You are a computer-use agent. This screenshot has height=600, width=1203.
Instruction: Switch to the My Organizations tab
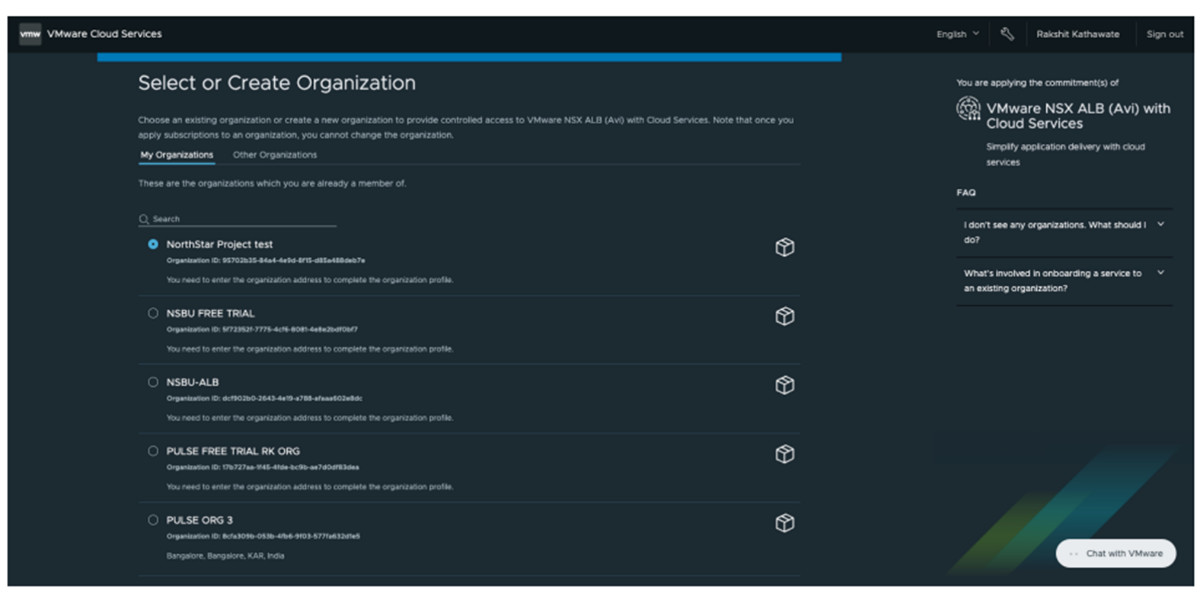(177, 155)
